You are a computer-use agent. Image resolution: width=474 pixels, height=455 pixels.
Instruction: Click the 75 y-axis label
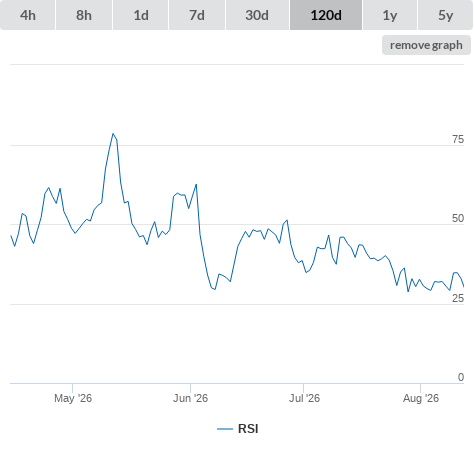point(458,139)
